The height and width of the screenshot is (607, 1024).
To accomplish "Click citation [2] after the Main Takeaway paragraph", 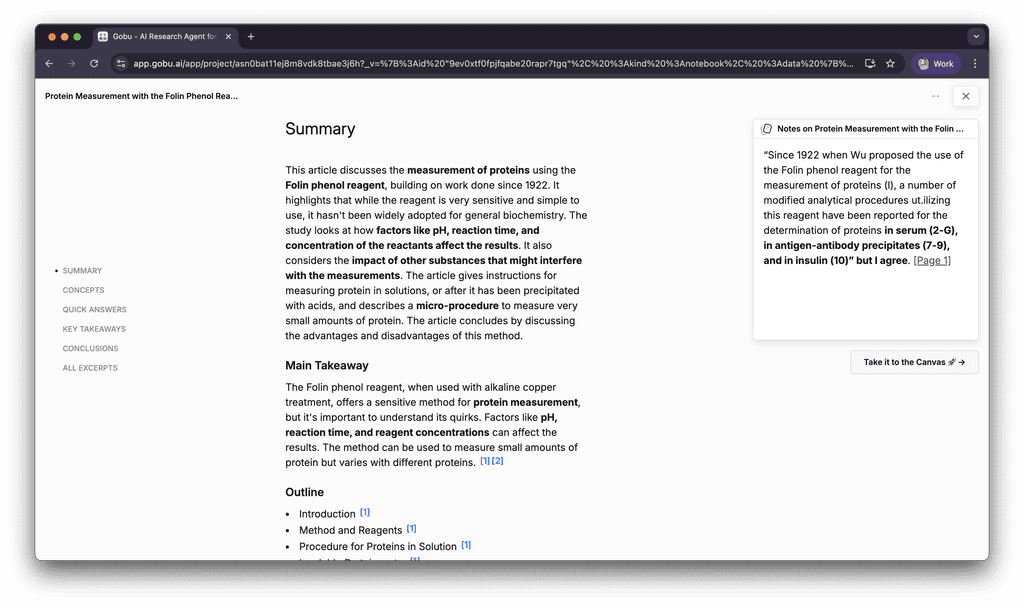I will (x=496, y=461).
